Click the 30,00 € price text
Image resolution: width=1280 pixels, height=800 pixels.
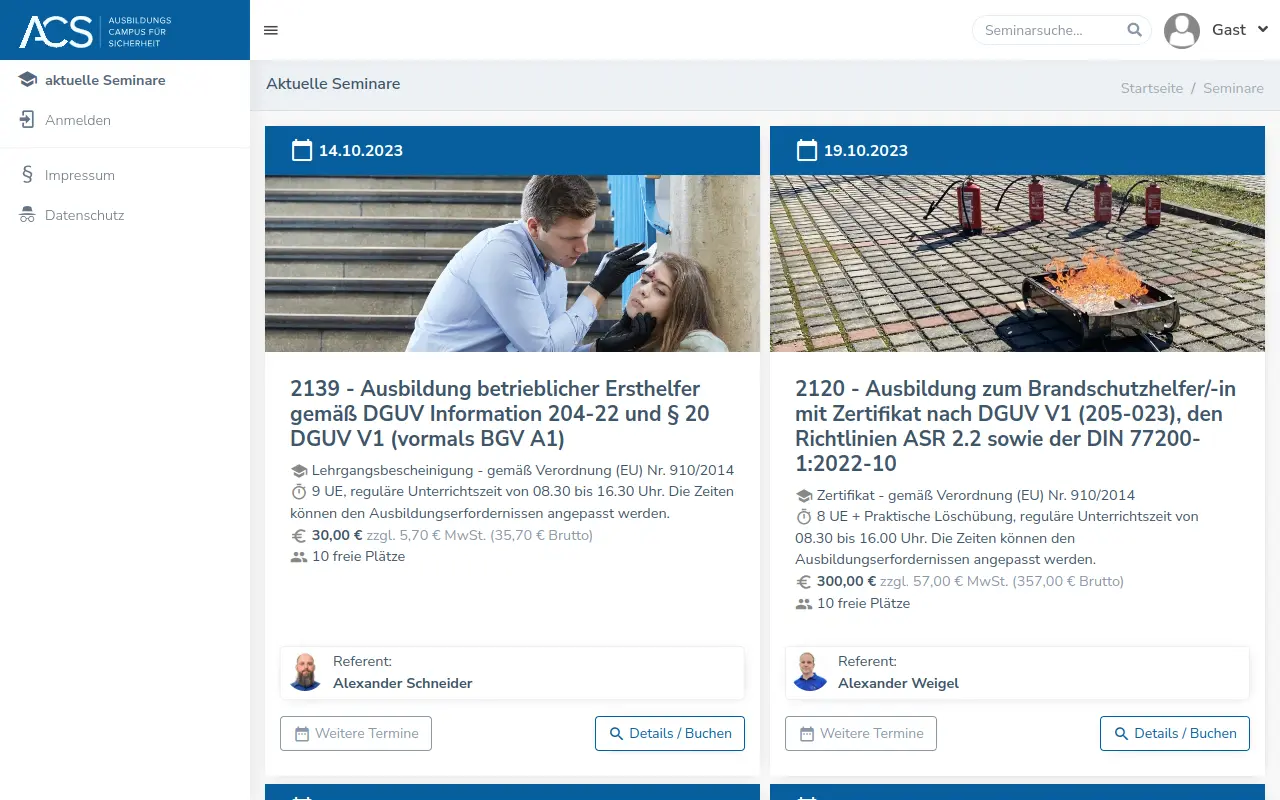[x=337, y=535]
